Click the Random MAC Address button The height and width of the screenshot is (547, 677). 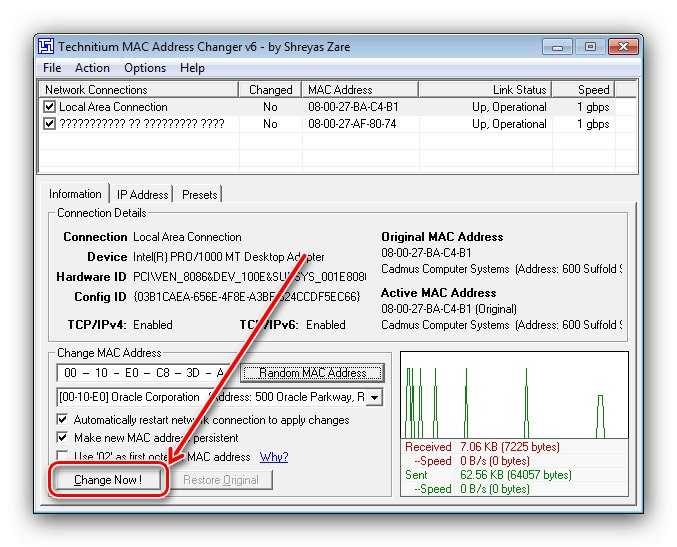tap(312, 373)
